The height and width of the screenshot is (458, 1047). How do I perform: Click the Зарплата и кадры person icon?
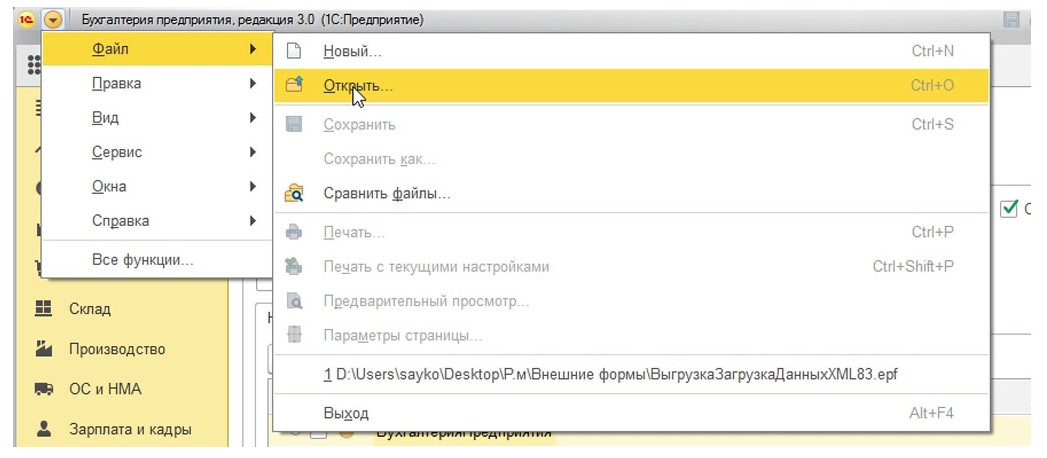click(43, 429)
